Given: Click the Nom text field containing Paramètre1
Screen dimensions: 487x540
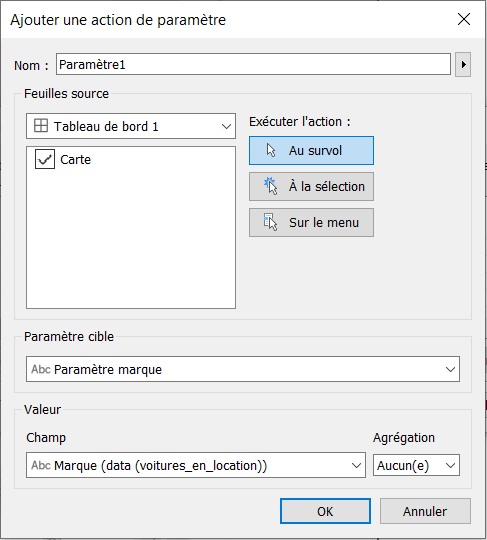Looking at the screenshot, I should coord(253,64).
